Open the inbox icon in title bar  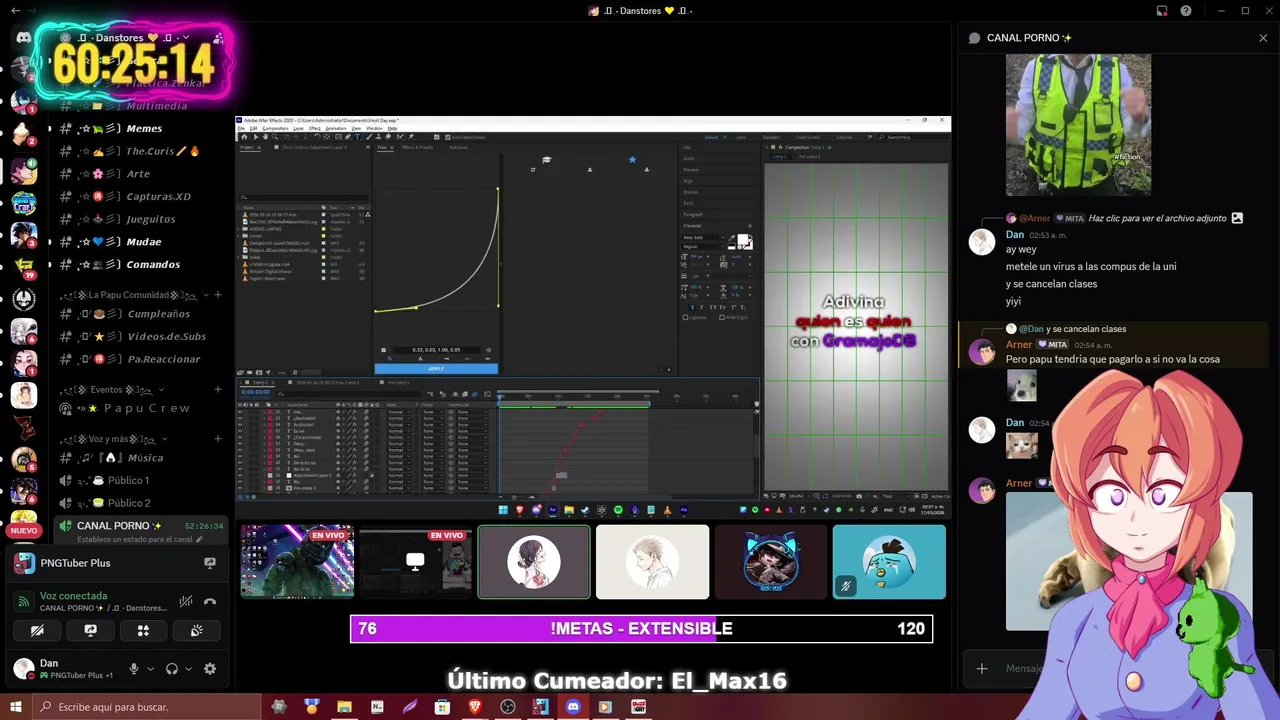coord(1162,11)
